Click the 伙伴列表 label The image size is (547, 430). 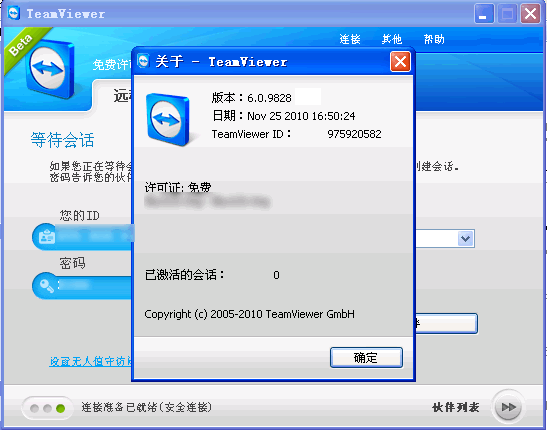(x=456, y=407)
